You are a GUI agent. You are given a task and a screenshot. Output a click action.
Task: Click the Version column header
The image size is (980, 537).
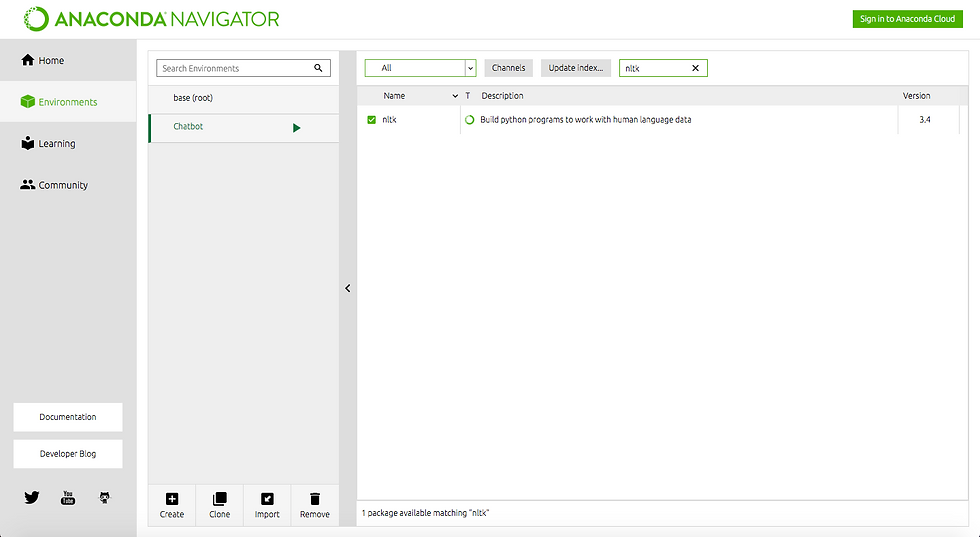click(916, 96)
